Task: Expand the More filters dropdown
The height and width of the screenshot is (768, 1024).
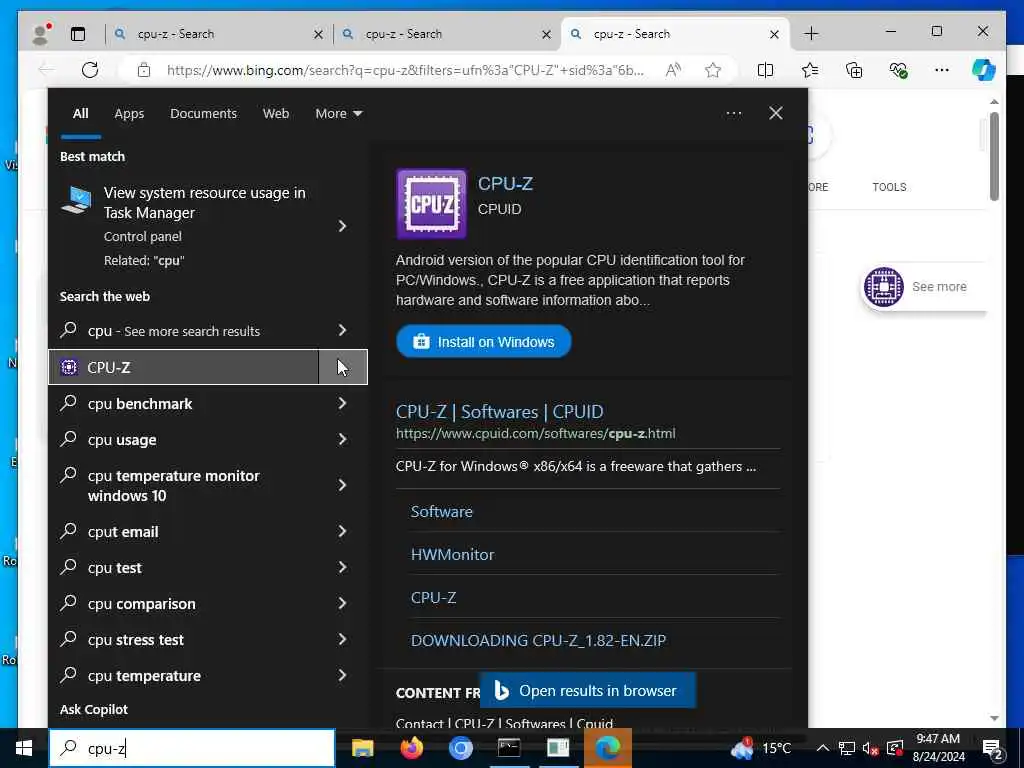Action: tap(338, 114)
